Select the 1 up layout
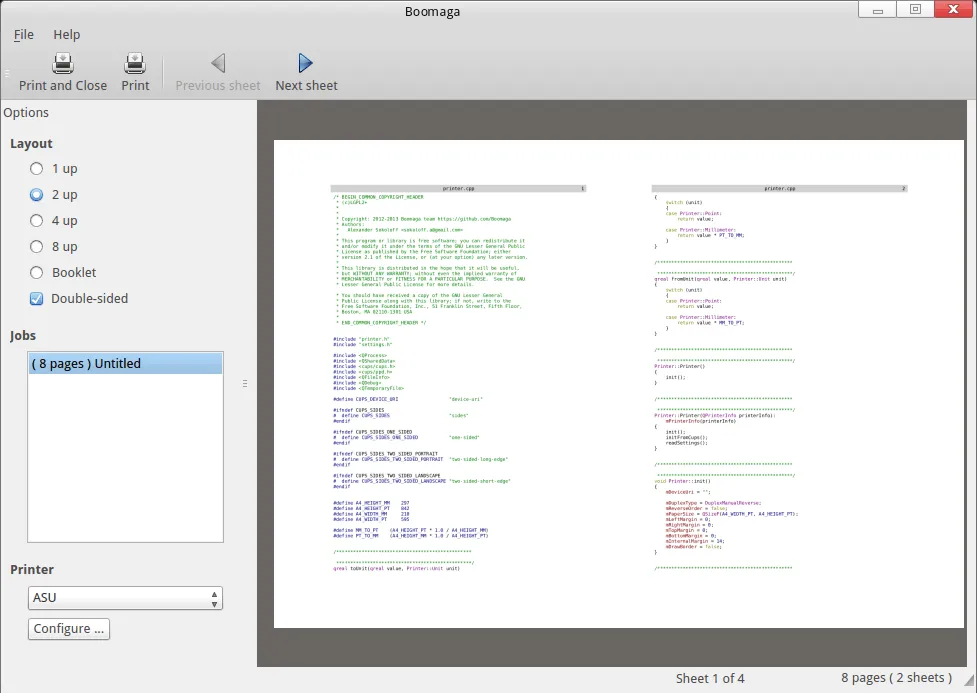The height and width of the screenshot is (693, 977). tap(36, 168)
